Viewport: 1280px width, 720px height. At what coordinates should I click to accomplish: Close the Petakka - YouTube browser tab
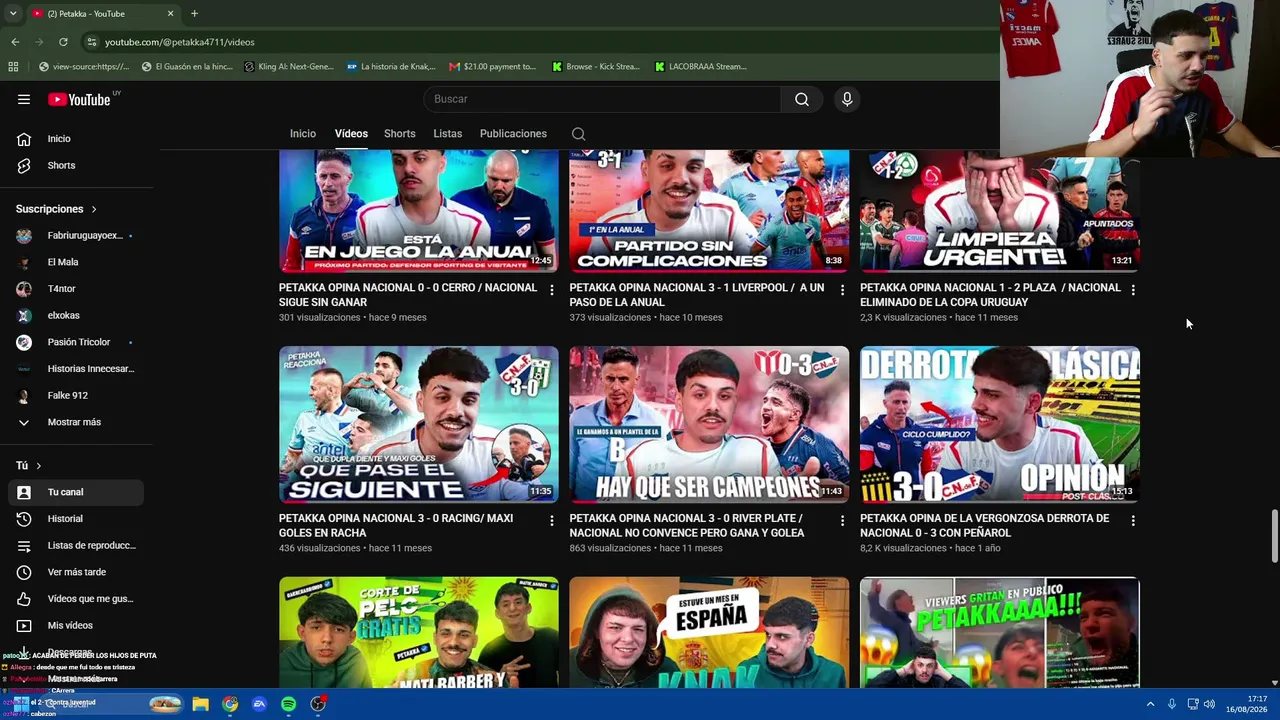(170, 14)
